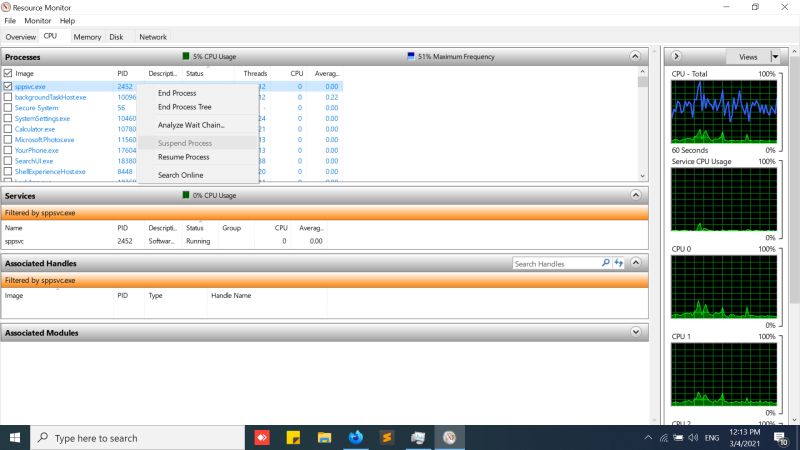Collapse the Associated Handles section
800x450 pixels.
point(636,263)
